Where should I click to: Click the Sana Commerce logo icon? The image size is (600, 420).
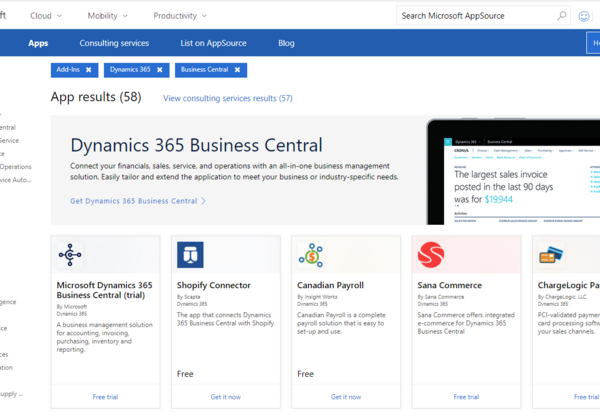click(x=431, y=254)
